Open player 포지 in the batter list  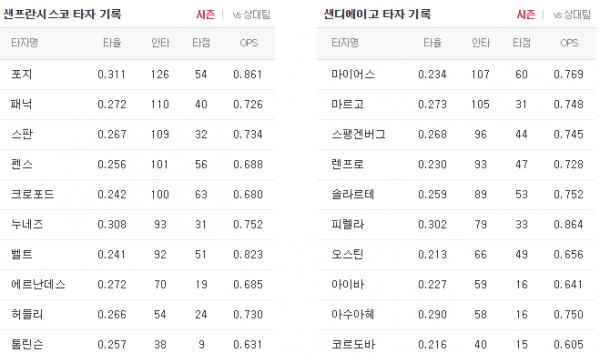point(137,74)
